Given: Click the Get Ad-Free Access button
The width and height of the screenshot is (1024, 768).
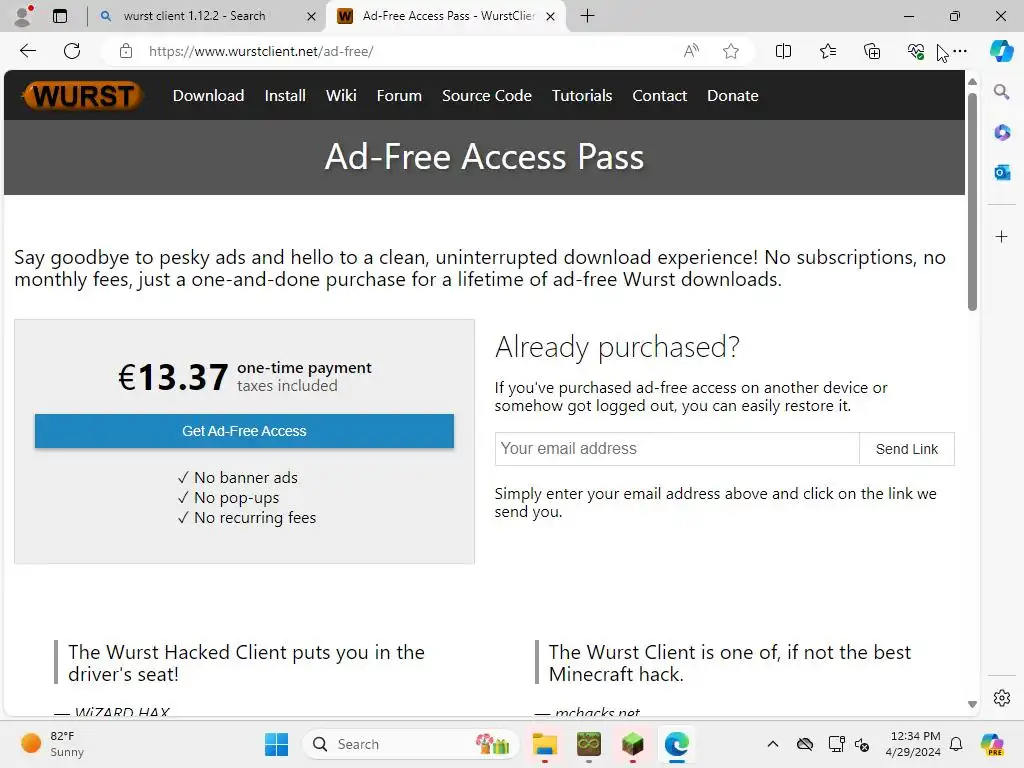Looking at the screenshot, I should click(244, 431).
